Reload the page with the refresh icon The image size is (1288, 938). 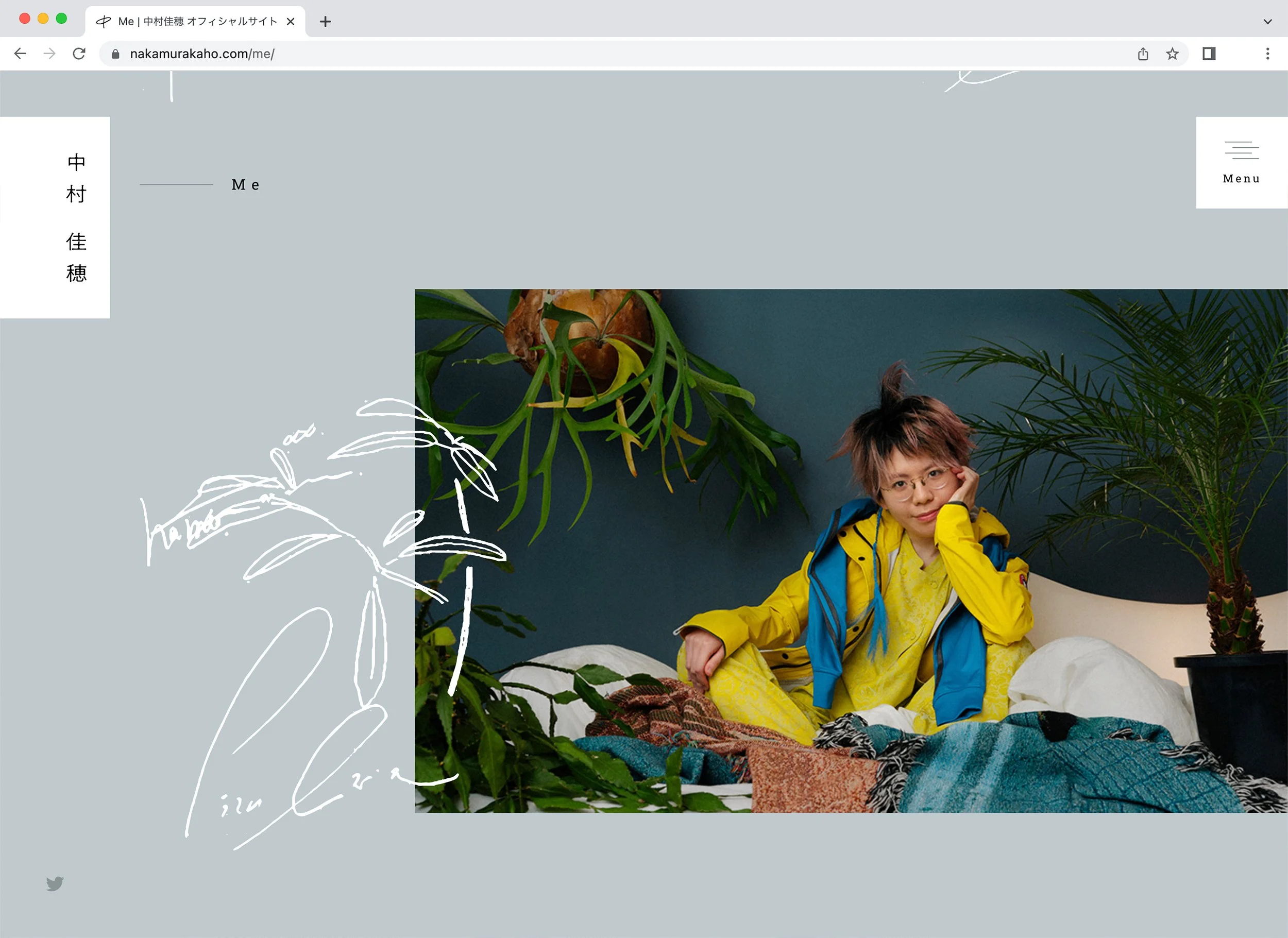click(79, 54)
